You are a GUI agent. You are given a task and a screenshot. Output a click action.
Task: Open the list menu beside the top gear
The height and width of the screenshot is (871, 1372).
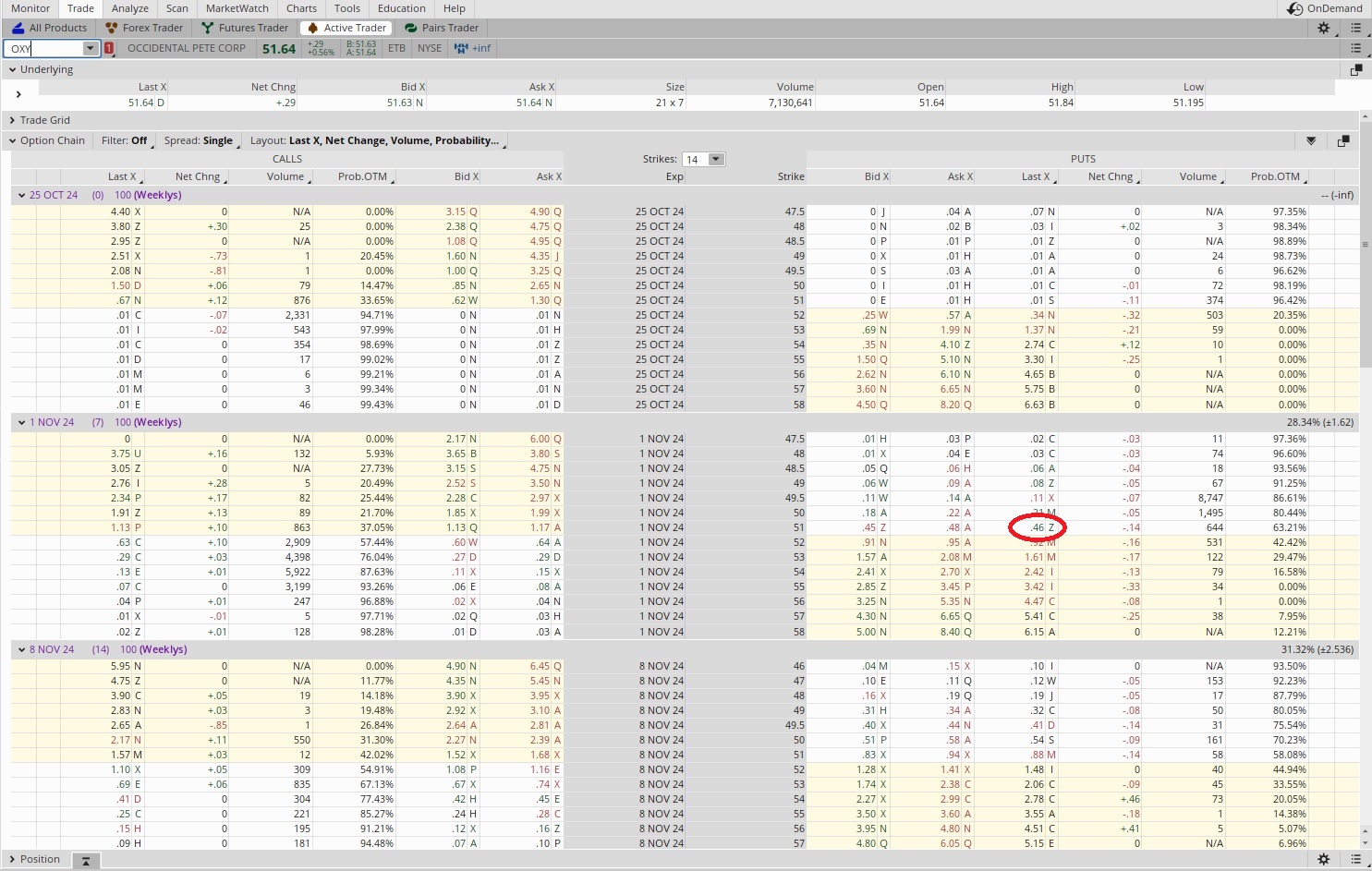pos(1356,28)
